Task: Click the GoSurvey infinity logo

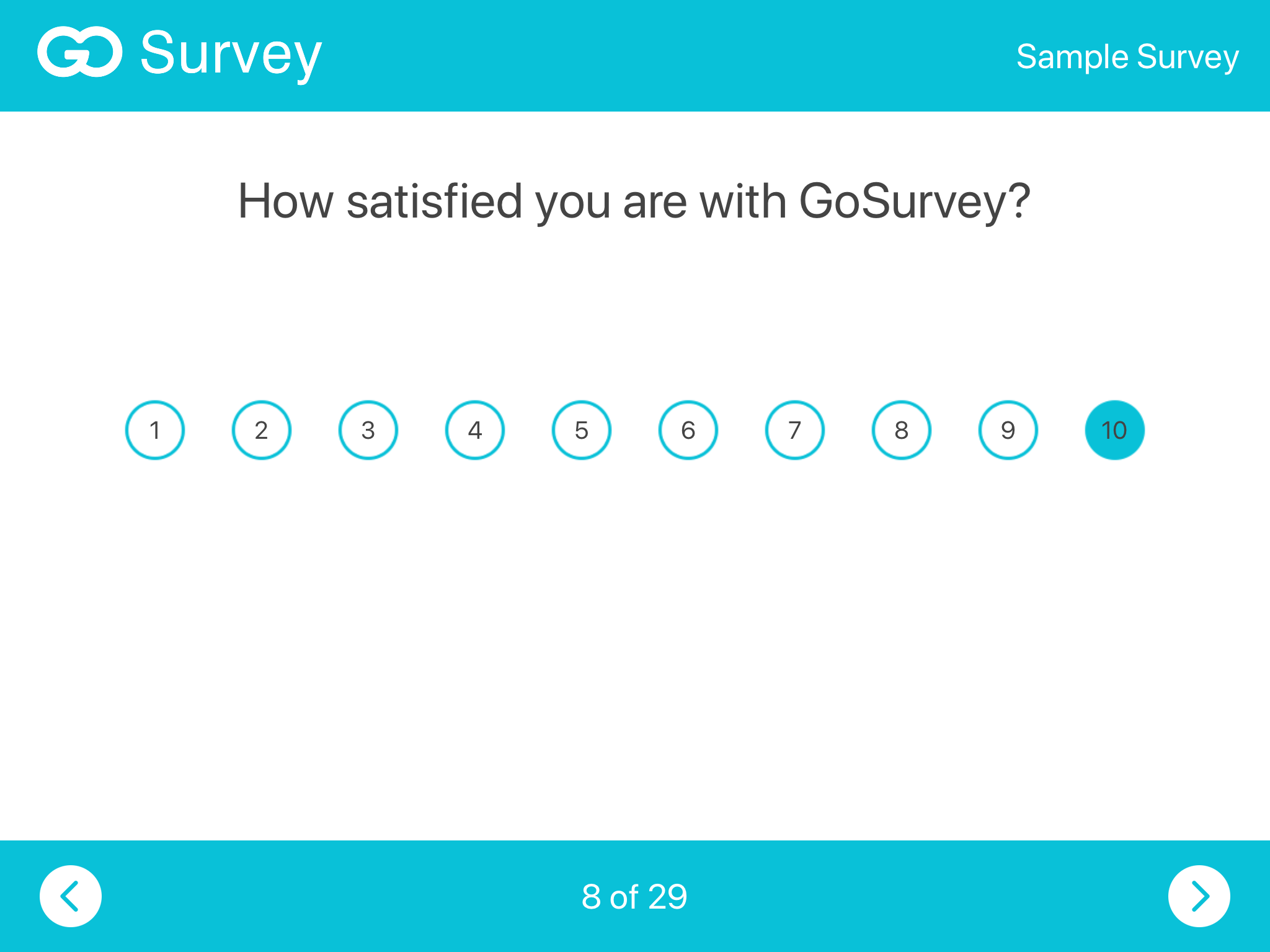Action: click(x=80, y=52)
